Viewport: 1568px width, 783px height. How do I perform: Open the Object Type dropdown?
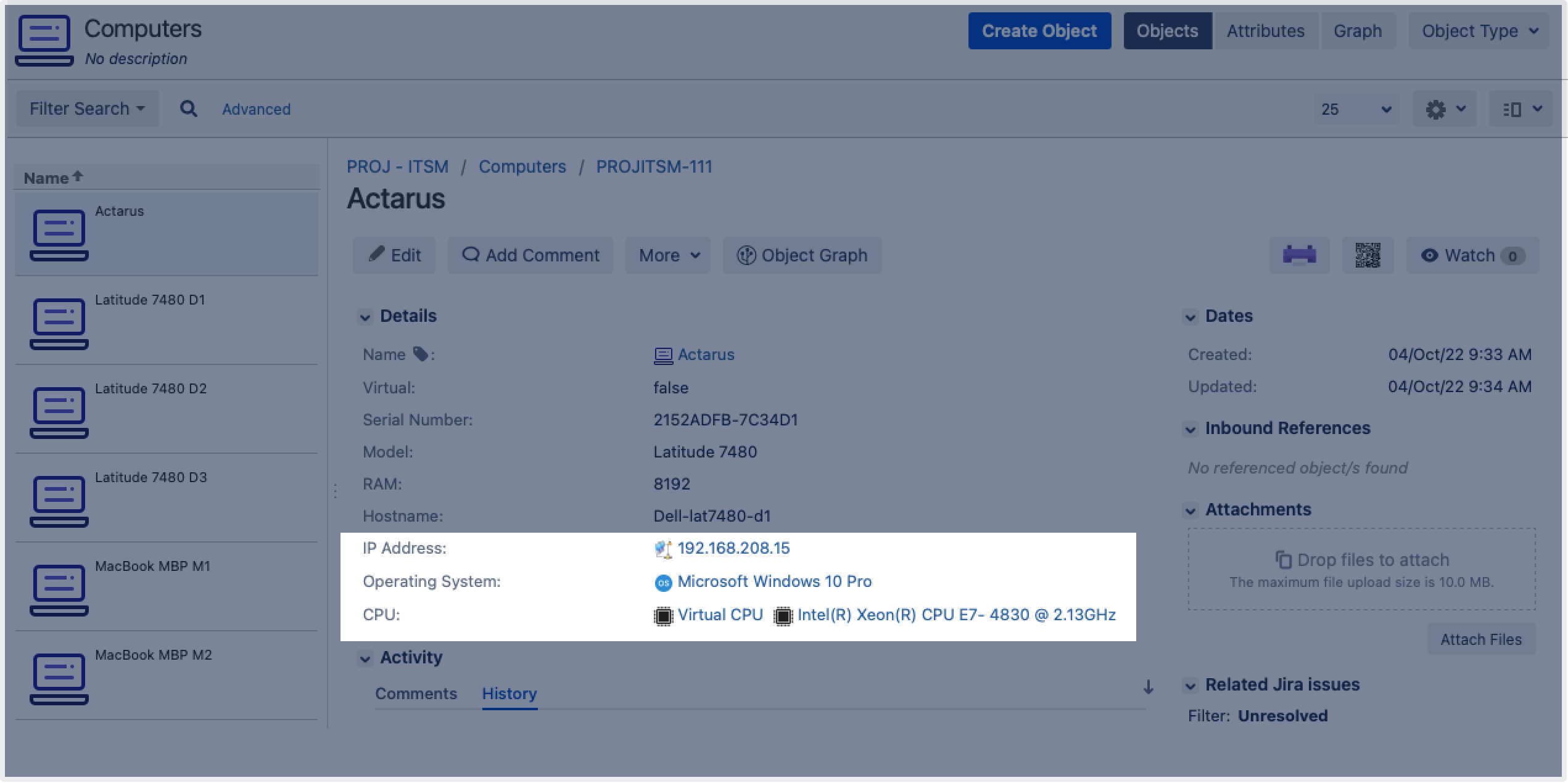(1479, 31)
